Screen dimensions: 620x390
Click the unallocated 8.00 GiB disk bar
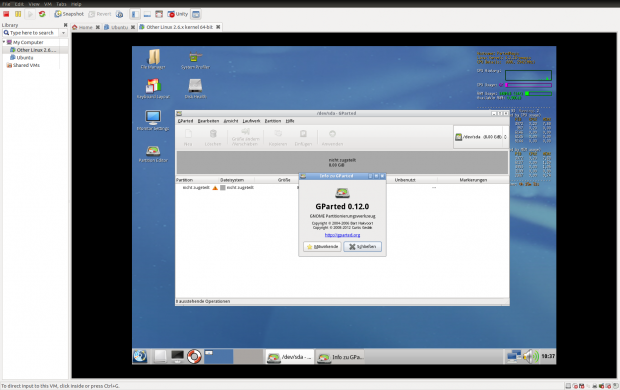[x=342, y=162]
